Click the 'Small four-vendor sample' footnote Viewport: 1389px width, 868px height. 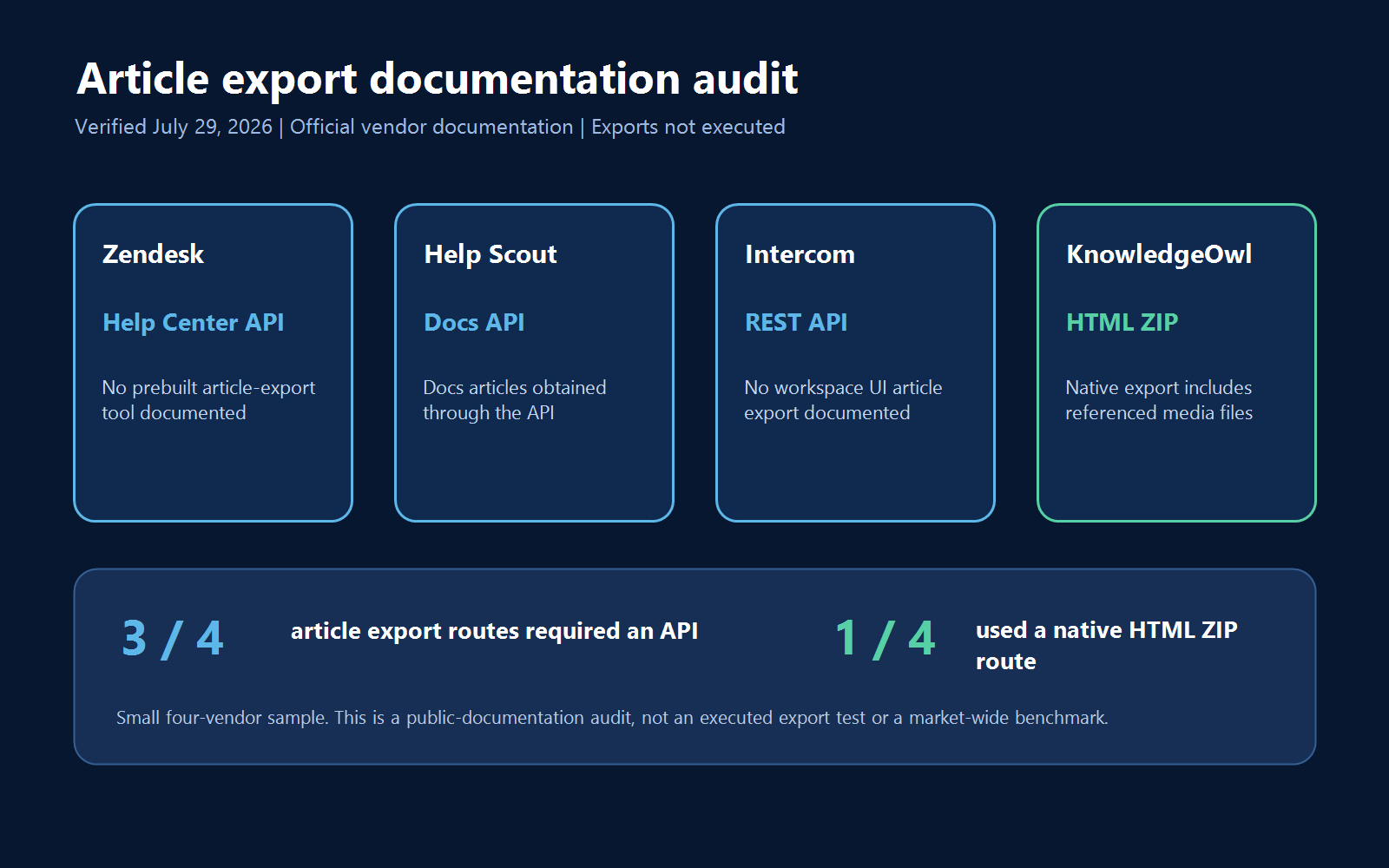point(612,718)
